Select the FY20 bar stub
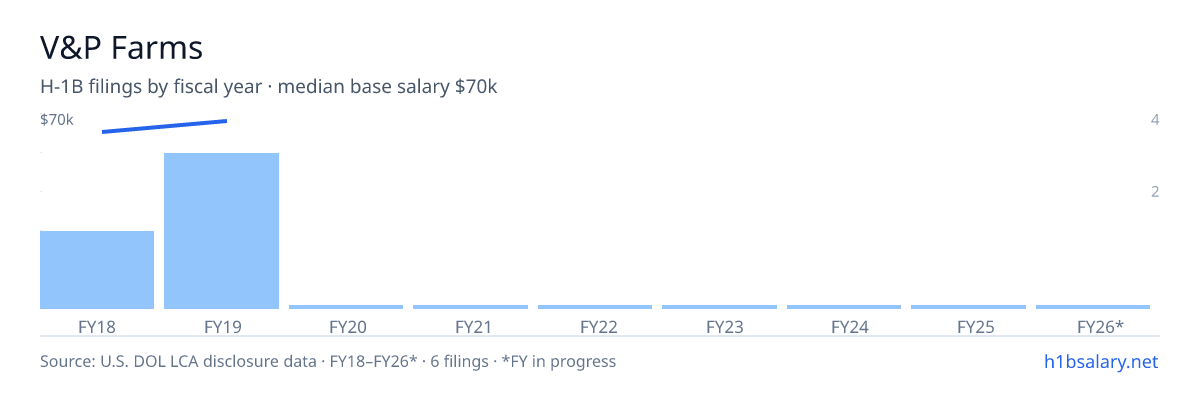 pyautogui.click(x=346, y=307)
